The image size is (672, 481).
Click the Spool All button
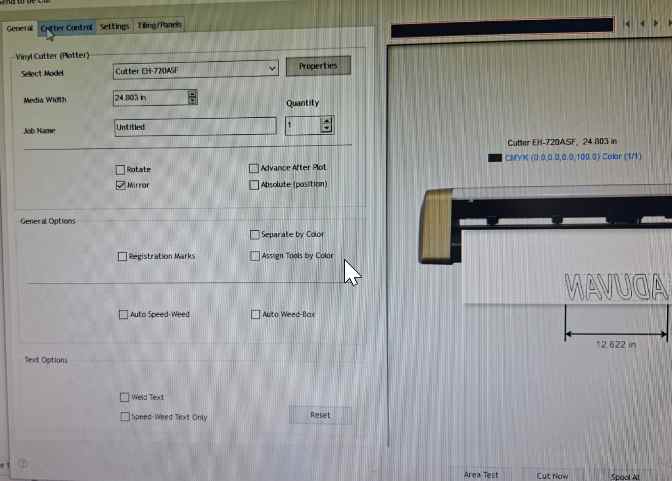click(x=625, y=476)
